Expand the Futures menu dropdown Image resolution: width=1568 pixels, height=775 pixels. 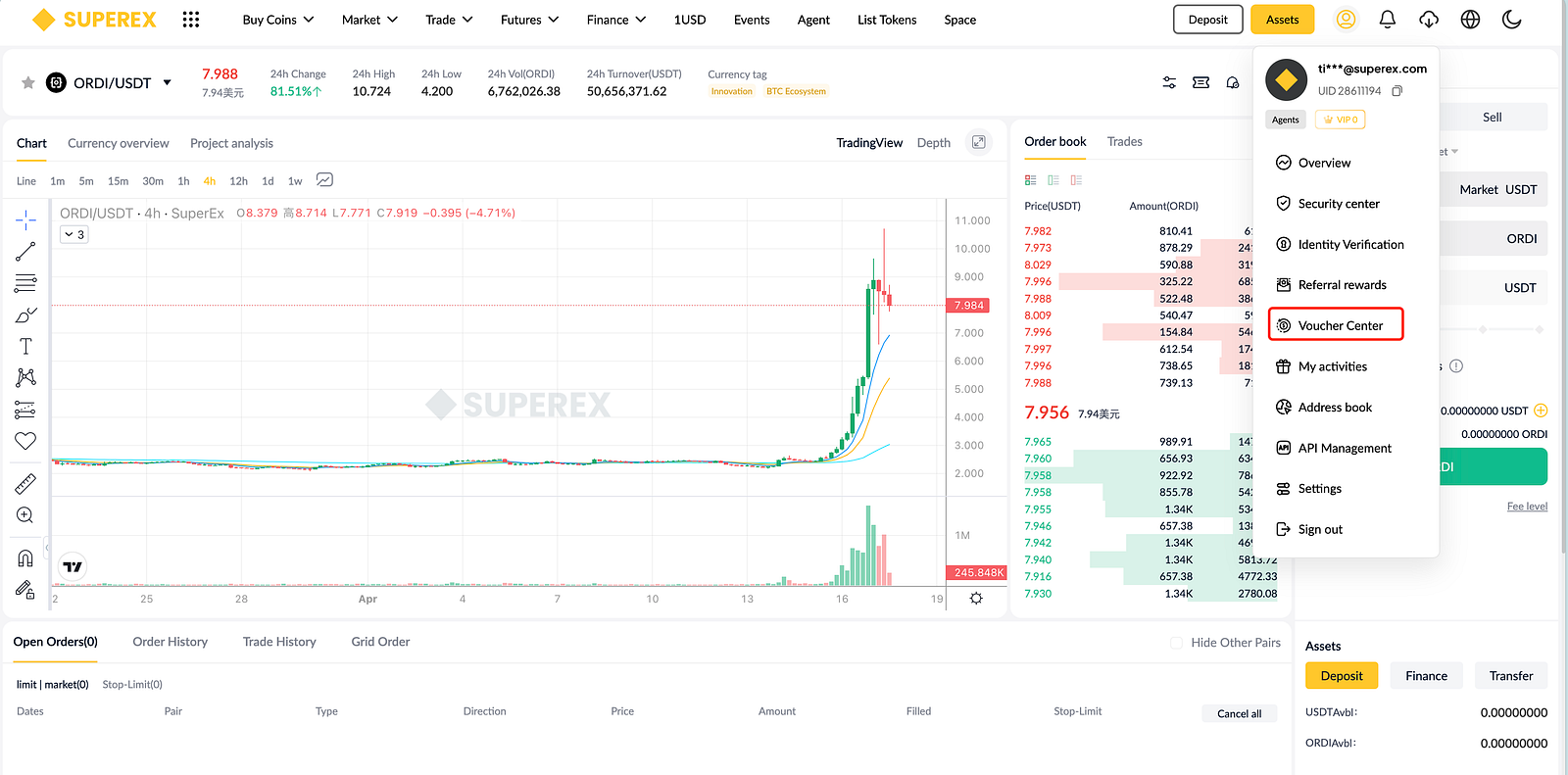coord(529,20)
